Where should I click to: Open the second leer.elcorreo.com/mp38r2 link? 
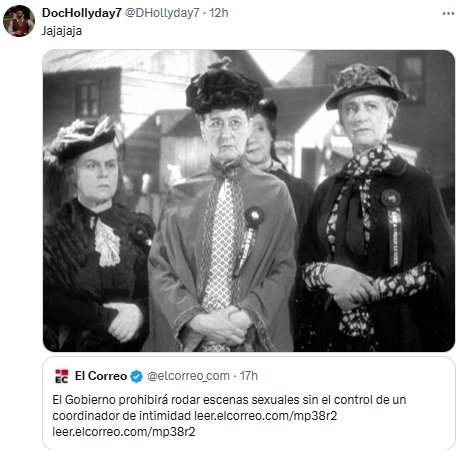[124, 432]
